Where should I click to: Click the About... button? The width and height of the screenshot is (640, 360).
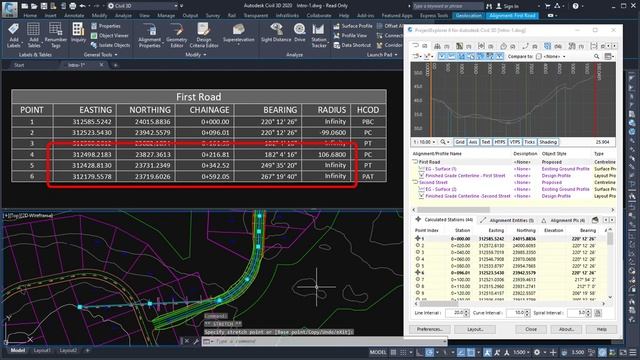point(566,329)
